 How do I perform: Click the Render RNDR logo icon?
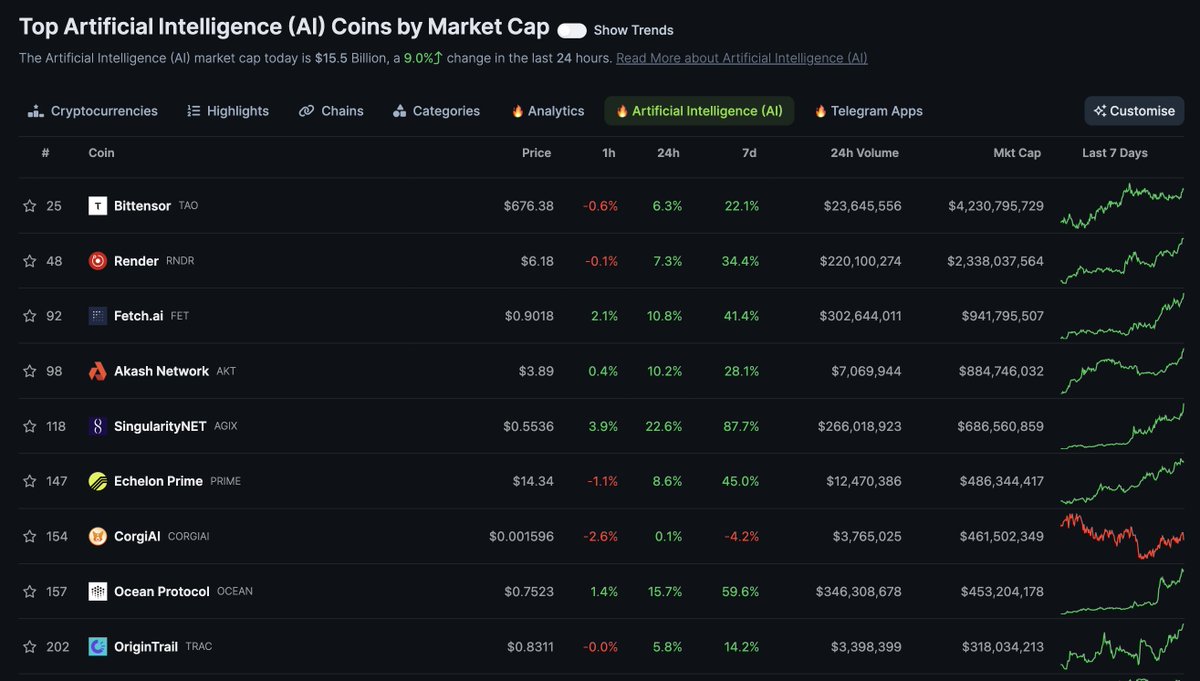pos(98,261)
